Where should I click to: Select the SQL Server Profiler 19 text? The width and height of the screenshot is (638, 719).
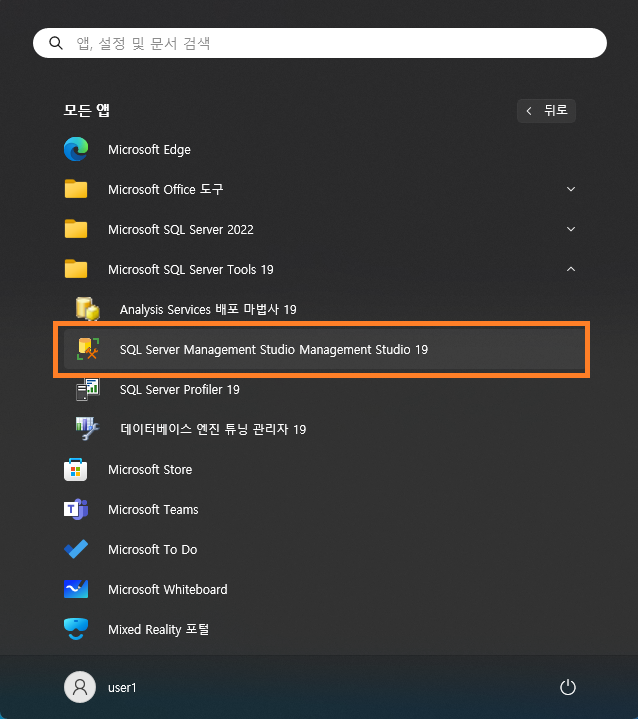180,389
